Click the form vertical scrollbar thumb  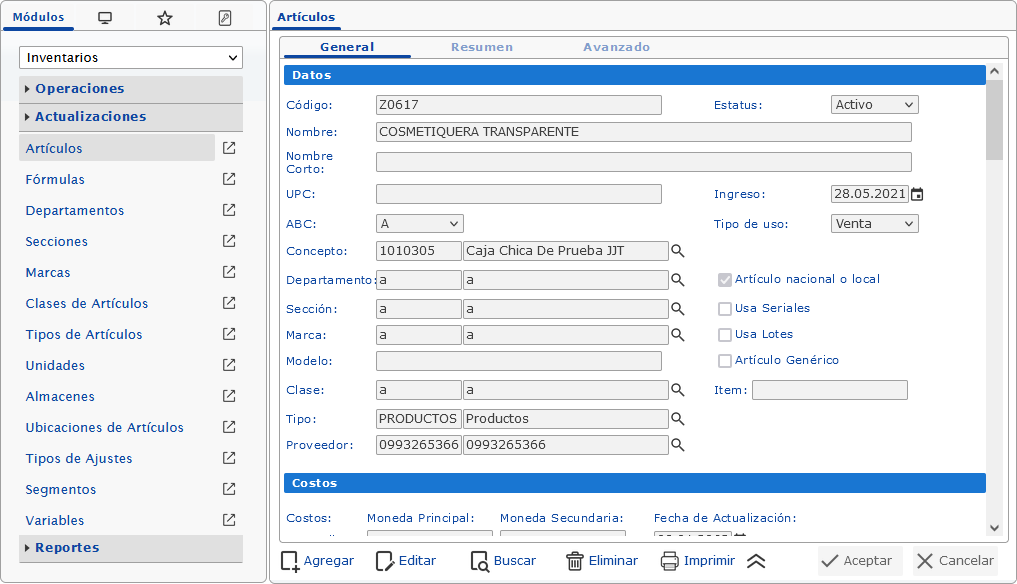point(994,121)
